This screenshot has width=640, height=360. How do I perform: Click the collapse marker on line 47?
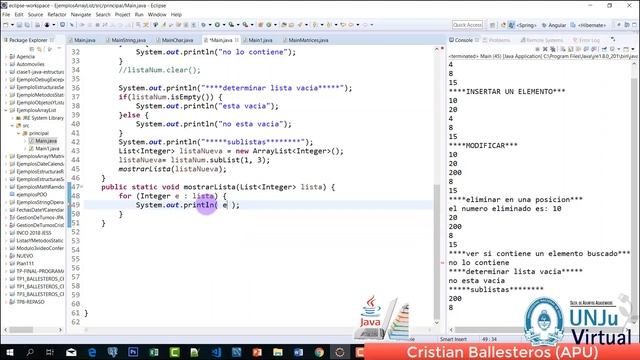click(82, 187)
